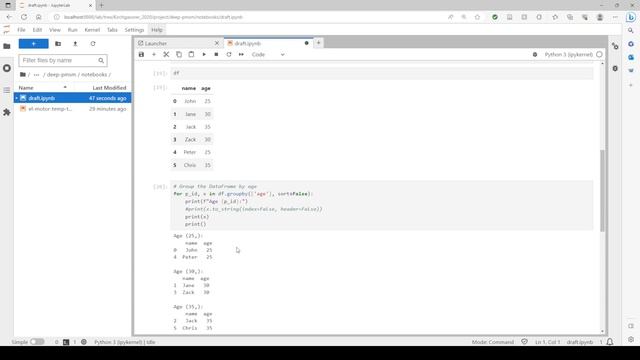Open the Run menu

click(72, 30)
